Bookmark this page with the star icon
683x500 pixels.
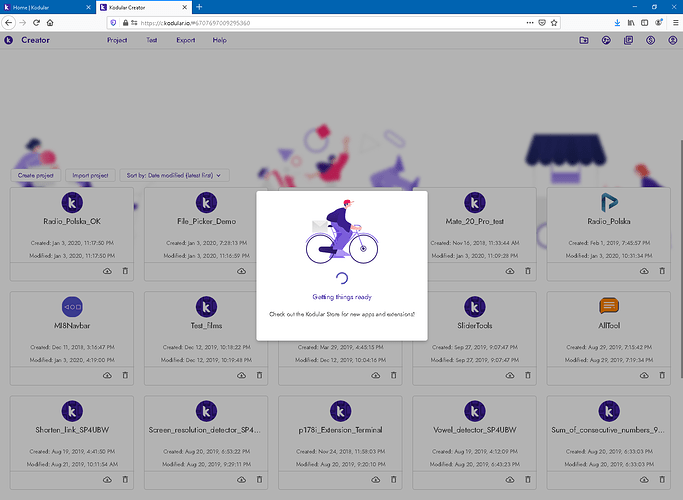coord(554,23)
